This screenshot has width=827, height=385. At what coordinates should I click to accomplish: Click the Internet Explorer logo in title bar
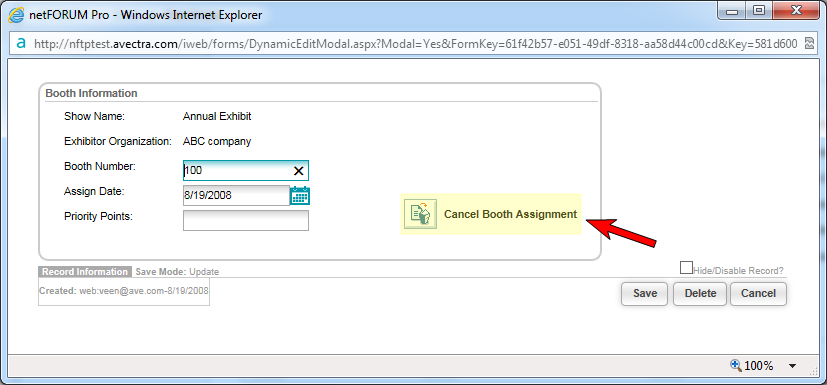[x=16, y=15]
